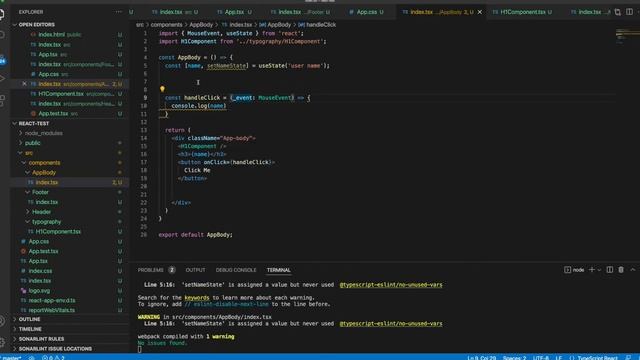Collapse the typography folder
Screen dimensions: 640x360
pyautogui.click(x=47, y=222)
